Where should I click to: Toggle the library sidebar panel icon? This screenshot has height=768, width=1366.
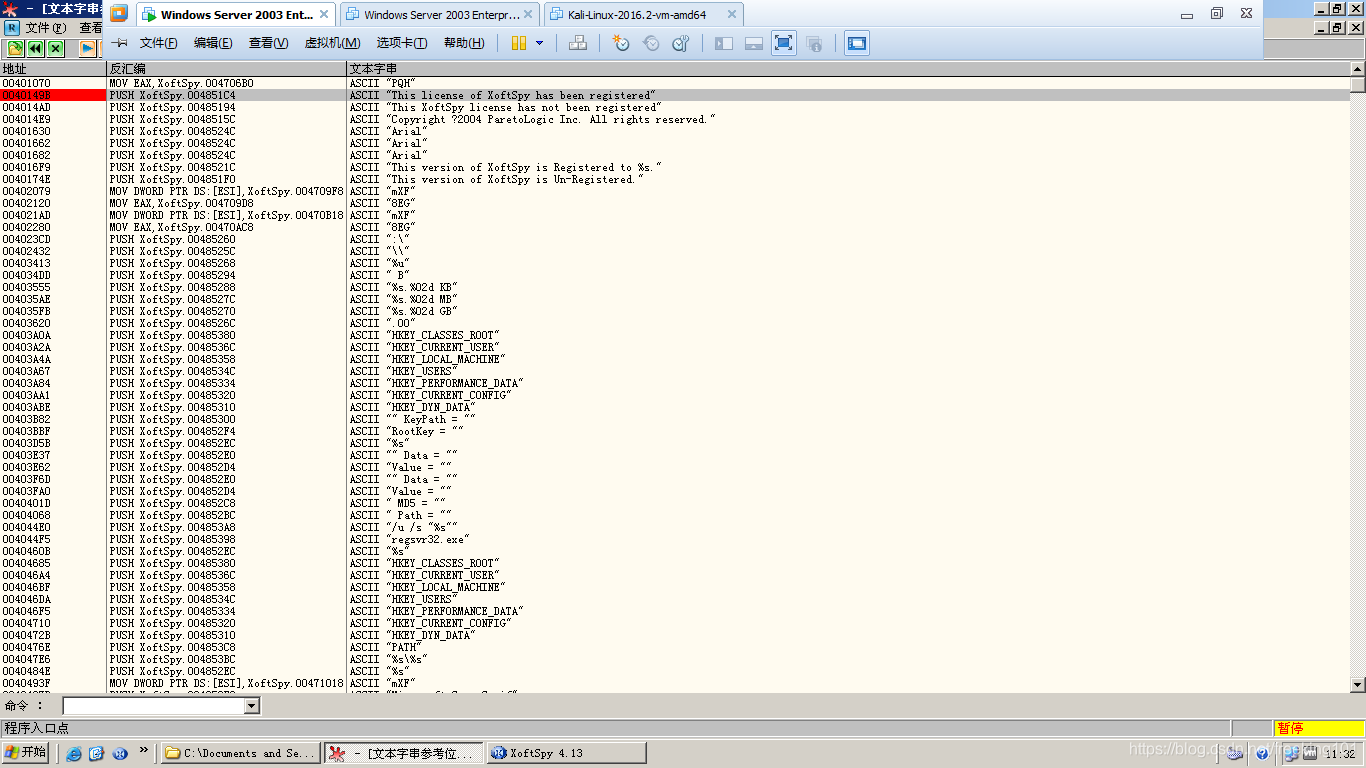tap(724, 43)
